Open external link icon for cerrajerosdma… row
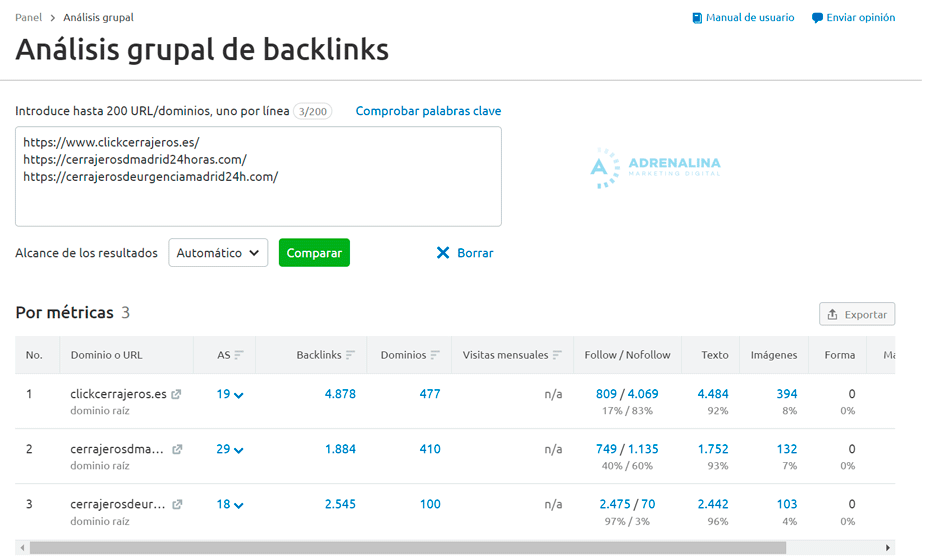The image size is (940, 559). 177,449
